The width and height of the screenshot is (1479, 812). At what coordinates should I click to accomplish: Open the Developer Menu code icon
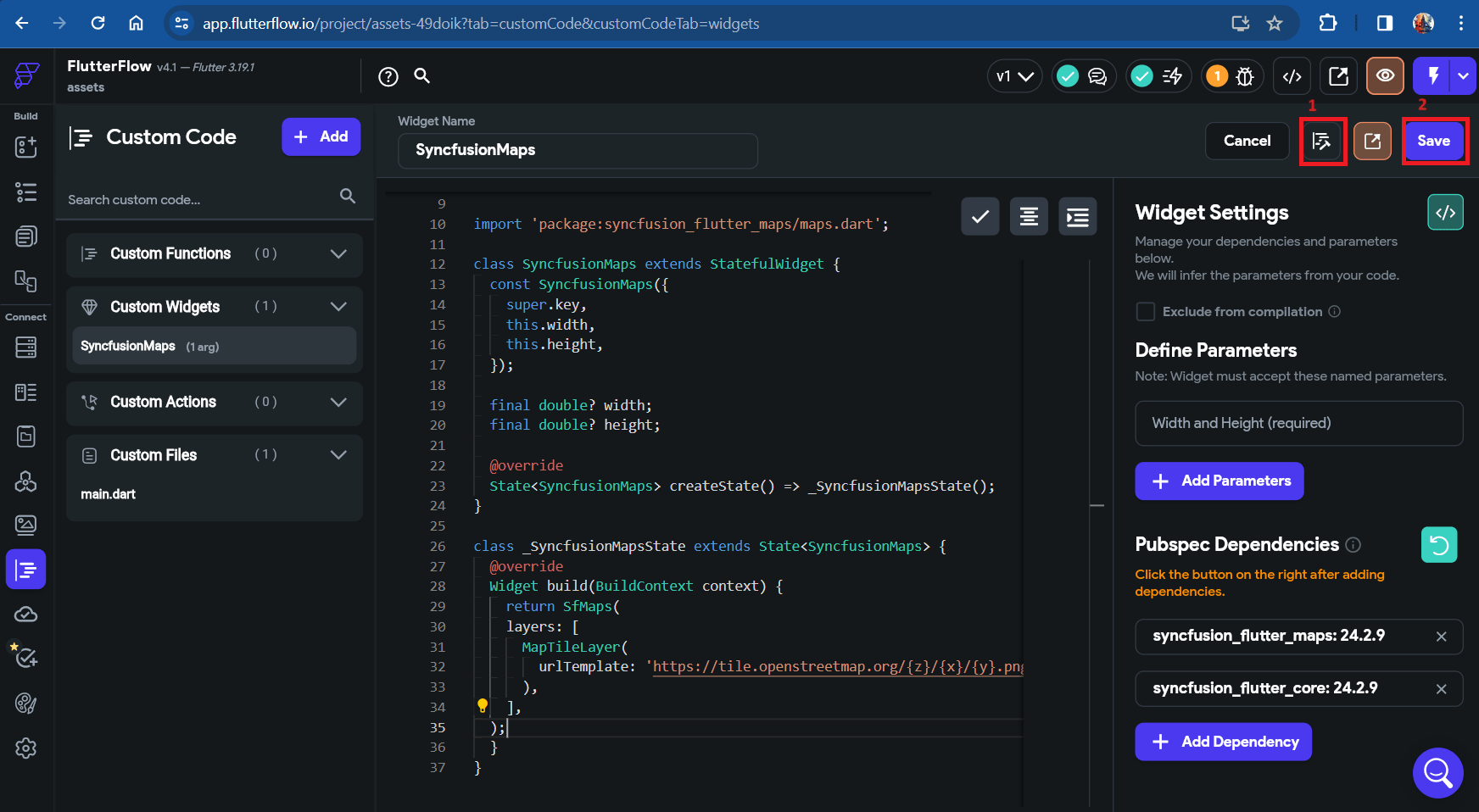pyautogui.click(x=1292, y=76)
